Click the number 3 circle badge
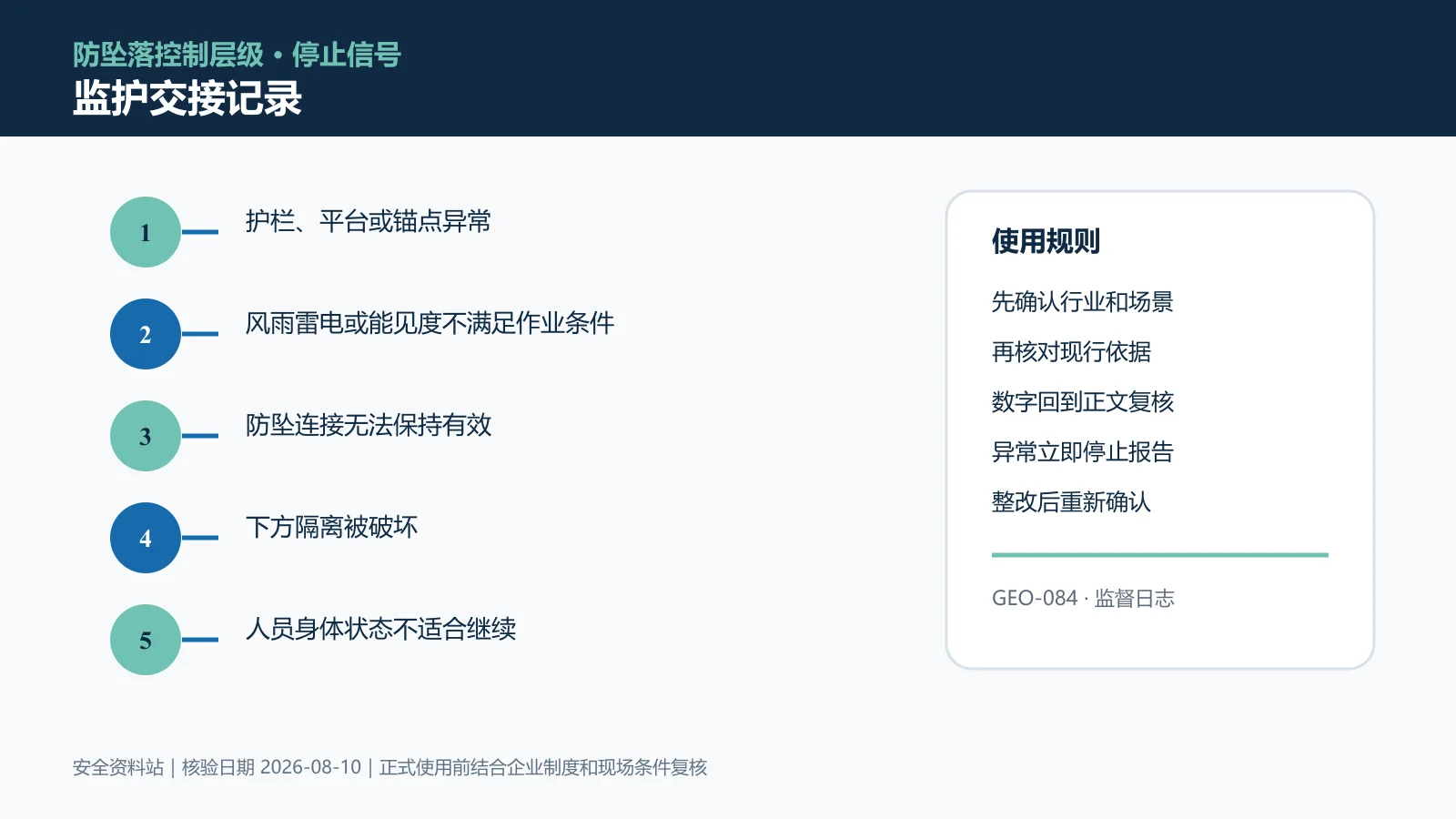 [146, 436]
